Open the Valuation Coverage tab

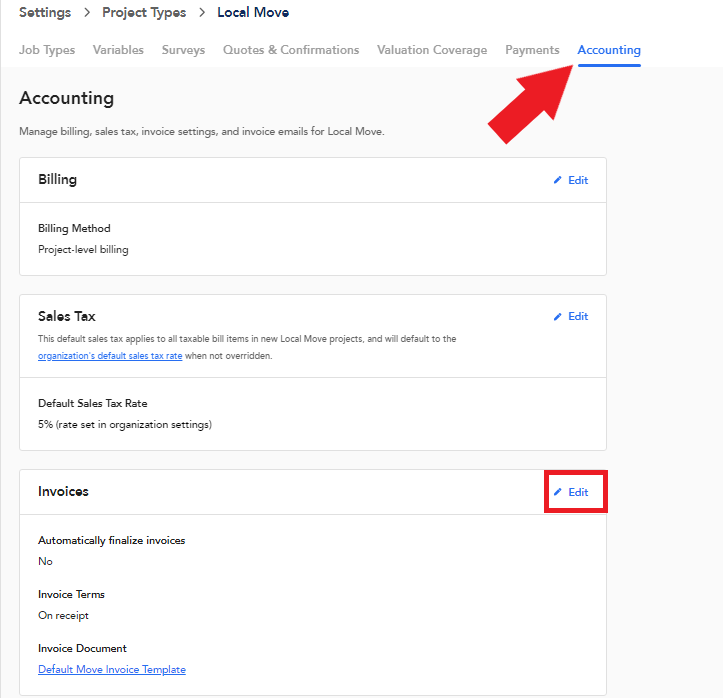point(432,50)
